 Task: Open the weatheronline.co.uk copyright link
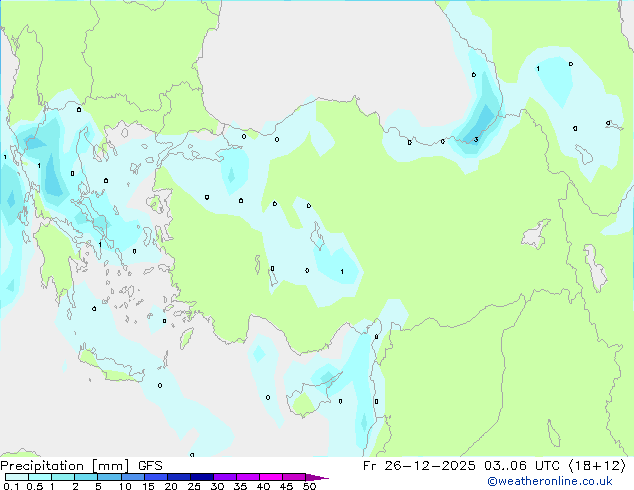[x=550, y=481]
